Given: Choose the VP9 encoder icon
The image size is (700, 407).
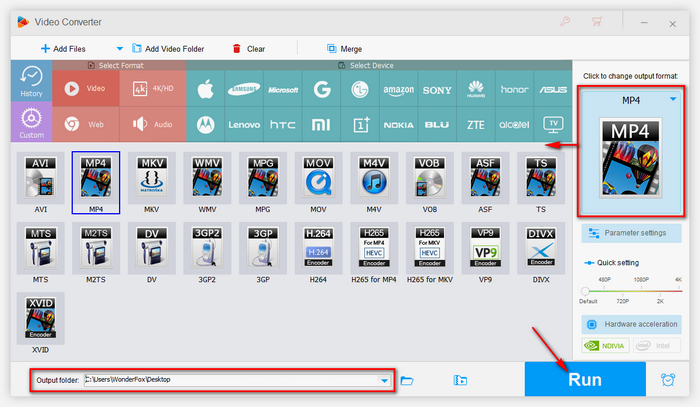Looking at the screenshot, I should tap(485, 248).
